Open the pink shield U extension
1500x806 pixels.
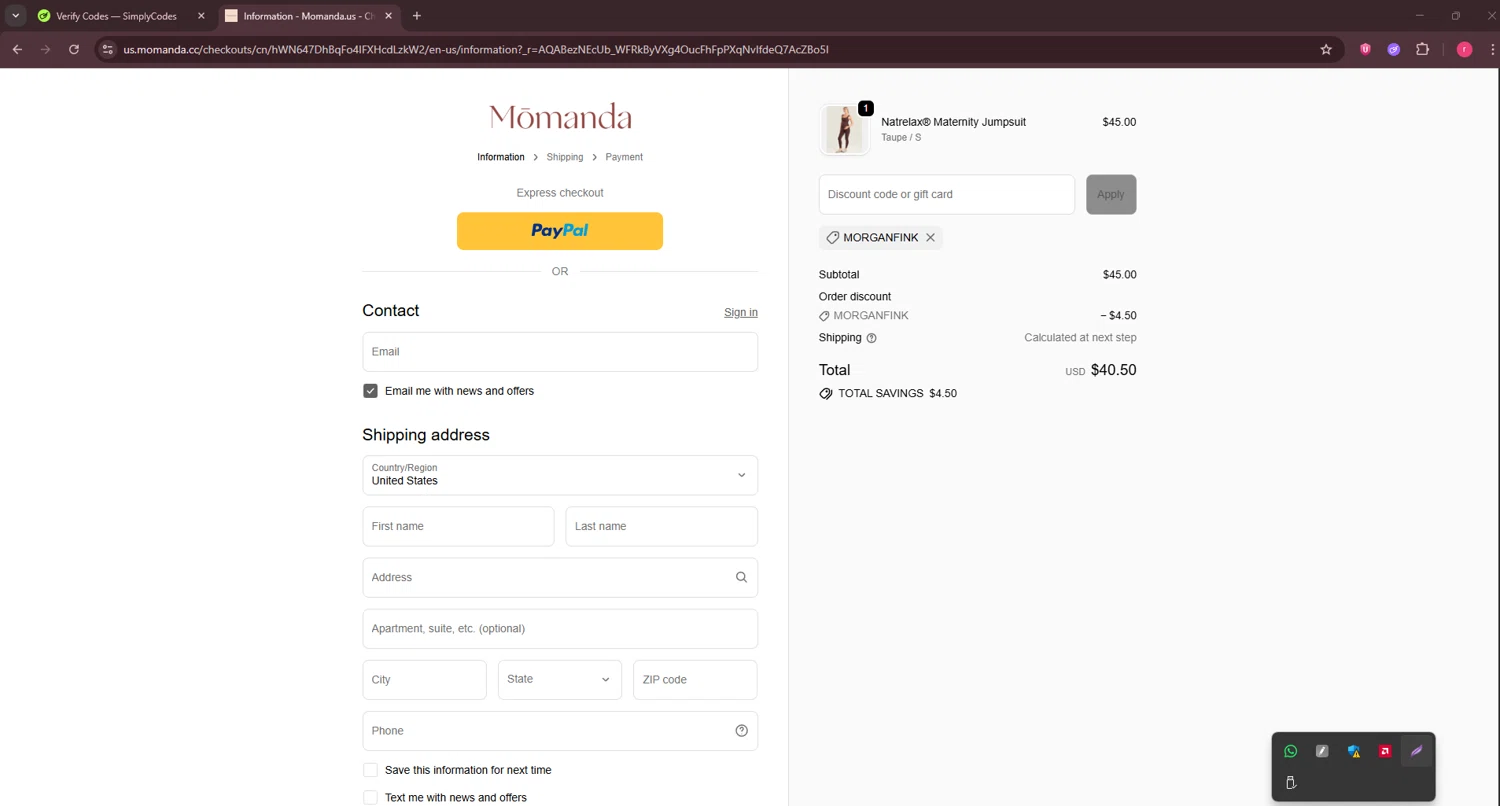[1365, 49]
